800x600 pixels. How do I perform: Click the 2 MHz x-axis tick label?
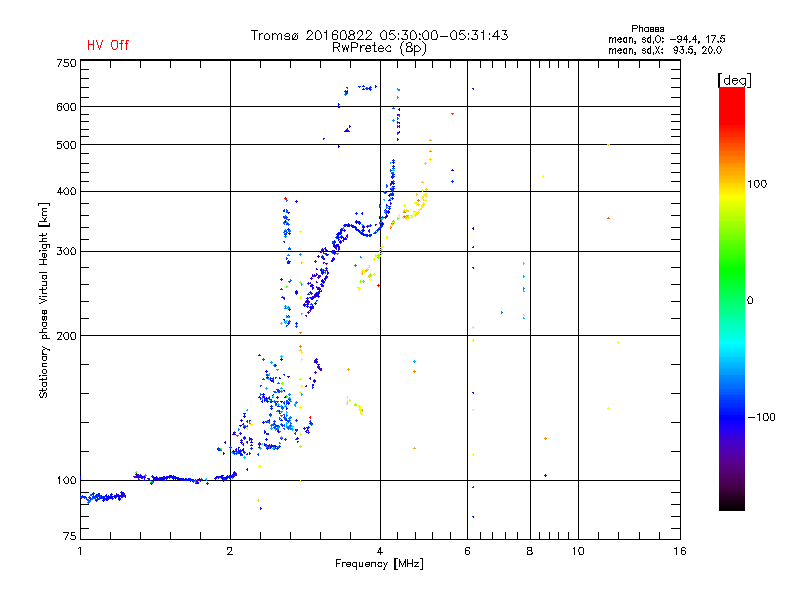[x=230, y=551]
